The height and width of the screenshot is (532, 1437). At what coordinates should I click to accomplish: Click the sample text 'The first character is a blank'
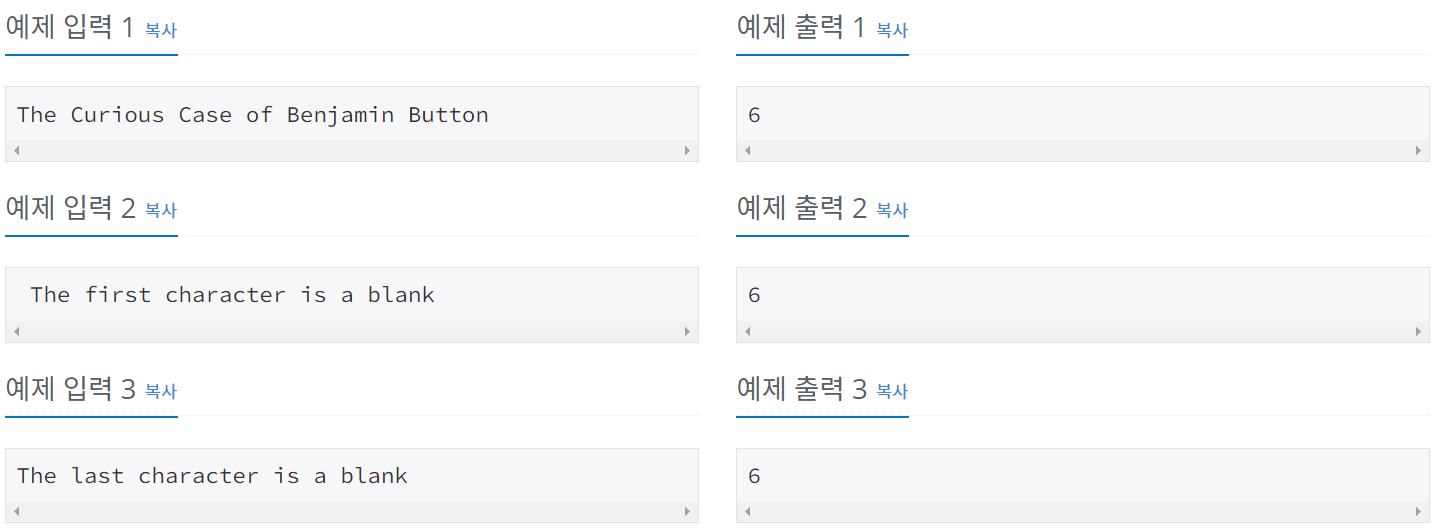pos(233,295)
